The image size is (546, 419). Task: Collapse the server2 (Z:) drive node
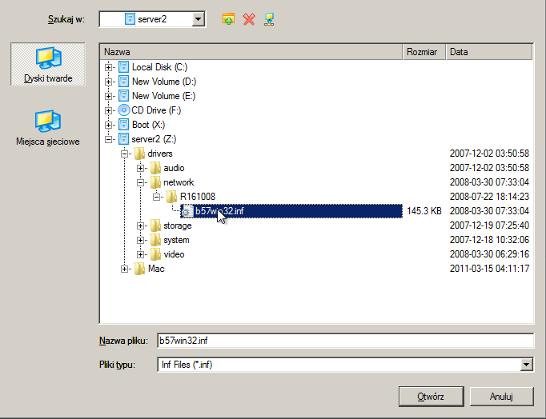point(108,139)
